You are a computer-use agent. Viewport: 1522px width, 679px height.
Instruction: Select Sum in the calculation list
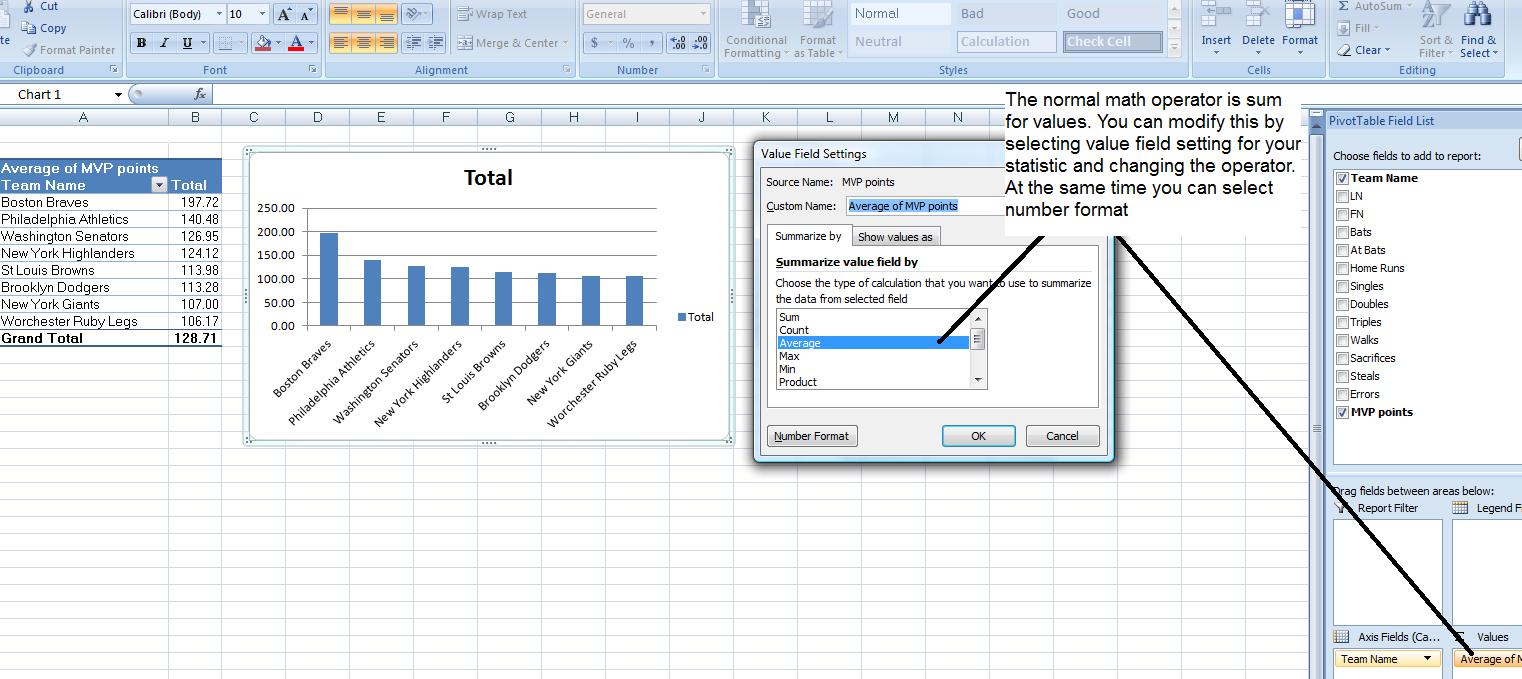point(873,317)
